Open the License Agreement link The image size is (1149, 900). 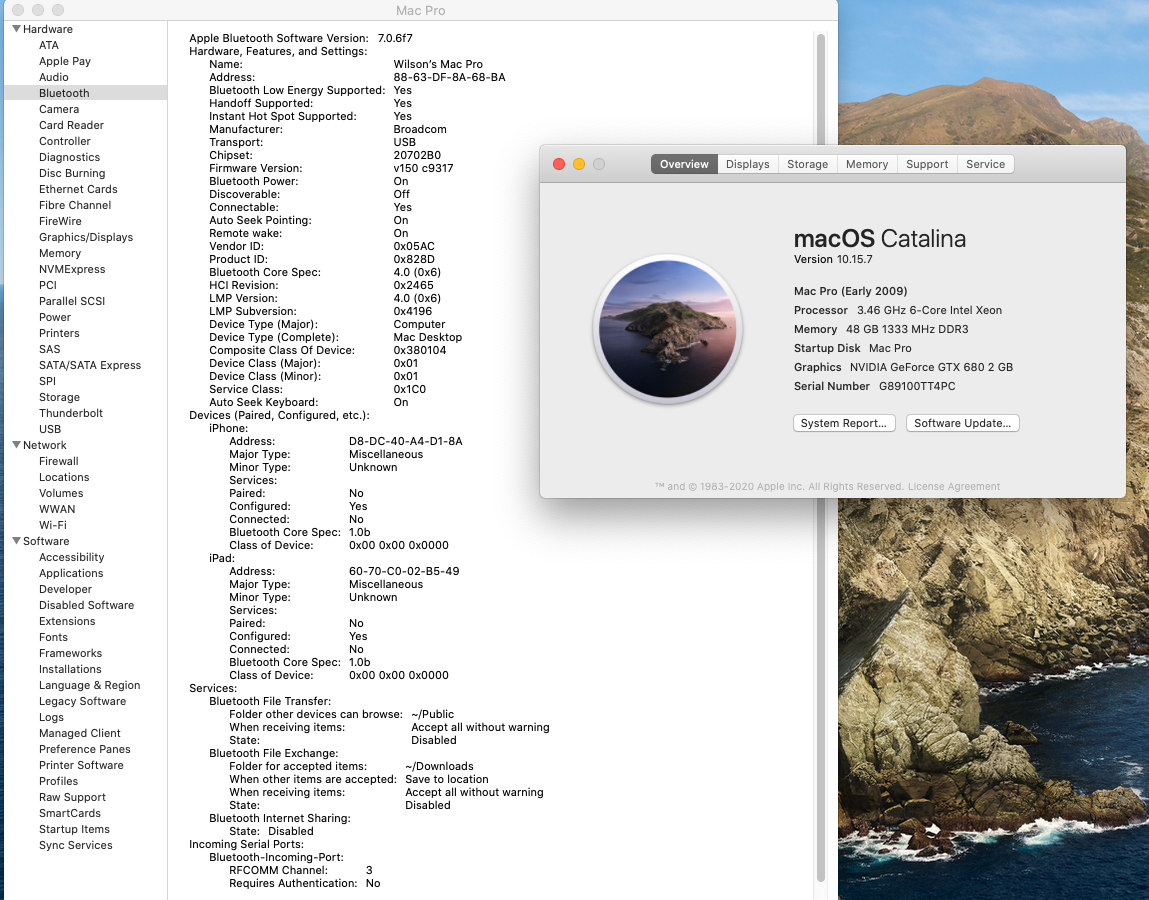(x=953, y=486)
